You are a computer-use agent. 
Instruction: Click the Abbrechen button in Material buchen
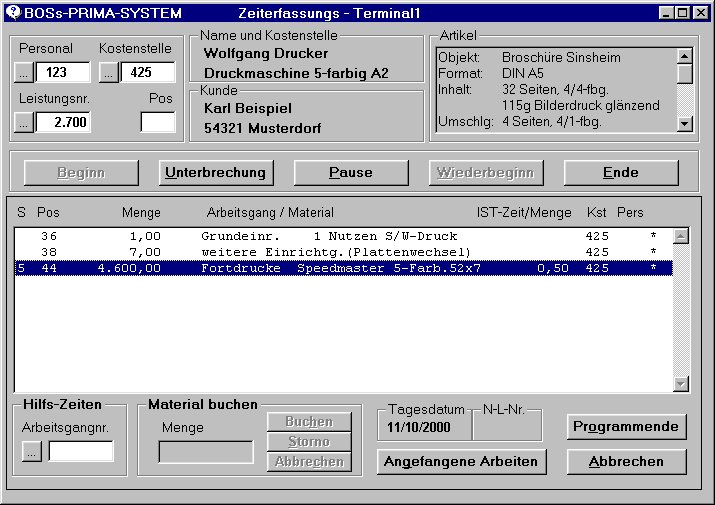309,462
